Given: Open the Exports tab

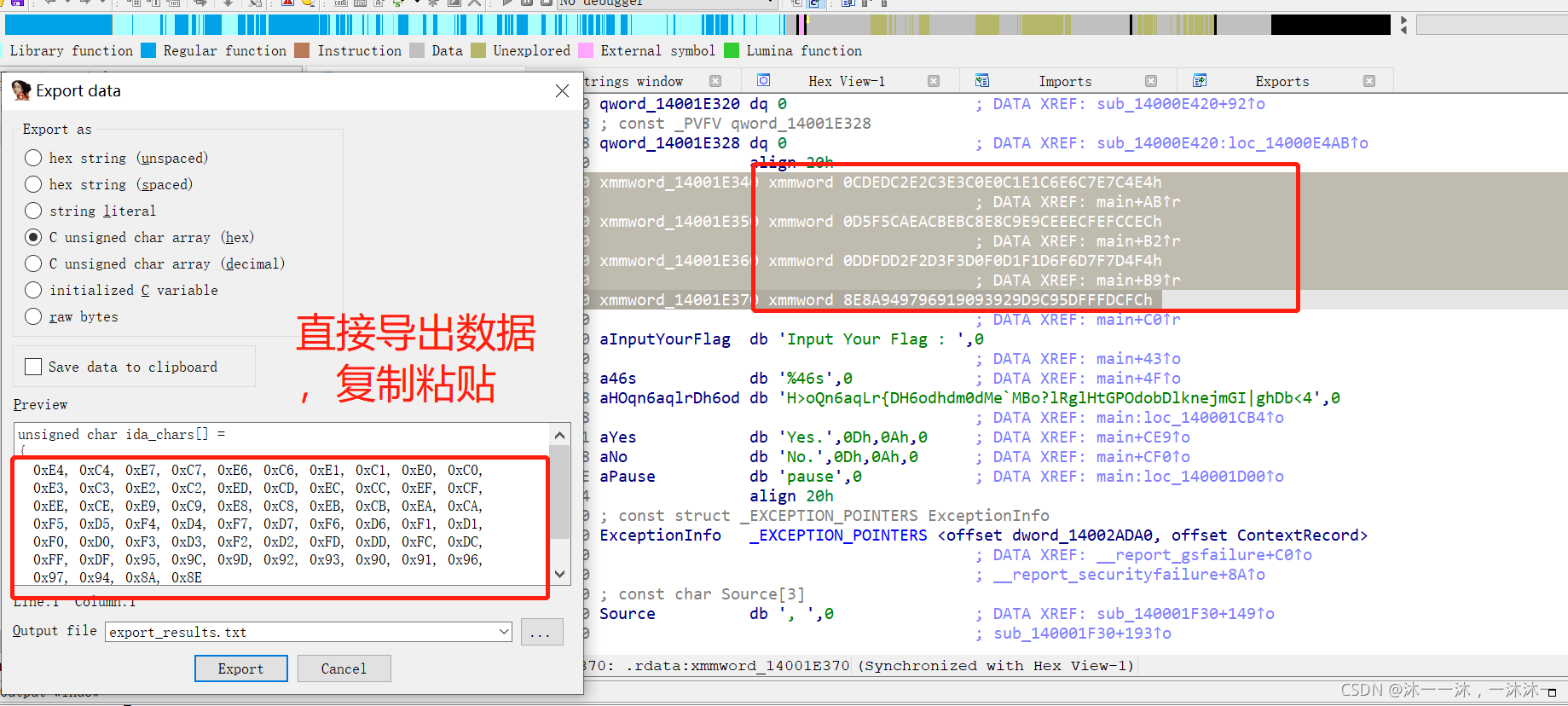Looking at the screenshot, I should click(x=1282, y=81).
